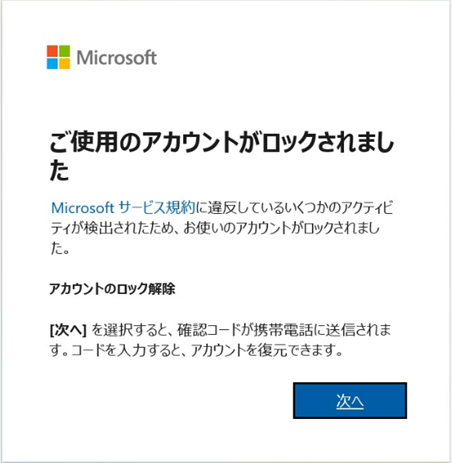
Task: Click the paragraph's final た。 line
Action: click(x=60, y=248)
